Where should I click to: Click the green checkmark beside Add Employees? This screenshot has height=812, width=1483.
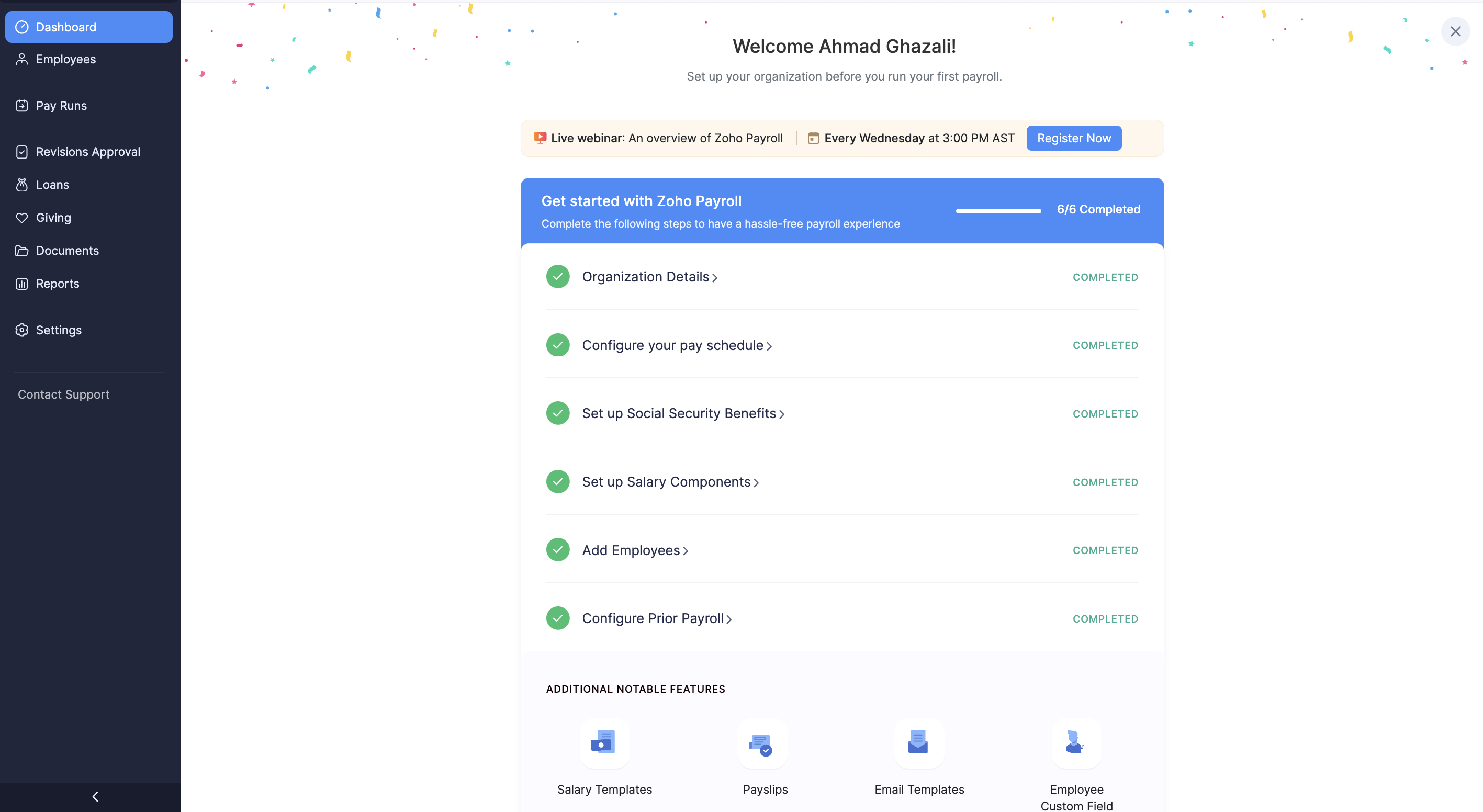557,549
